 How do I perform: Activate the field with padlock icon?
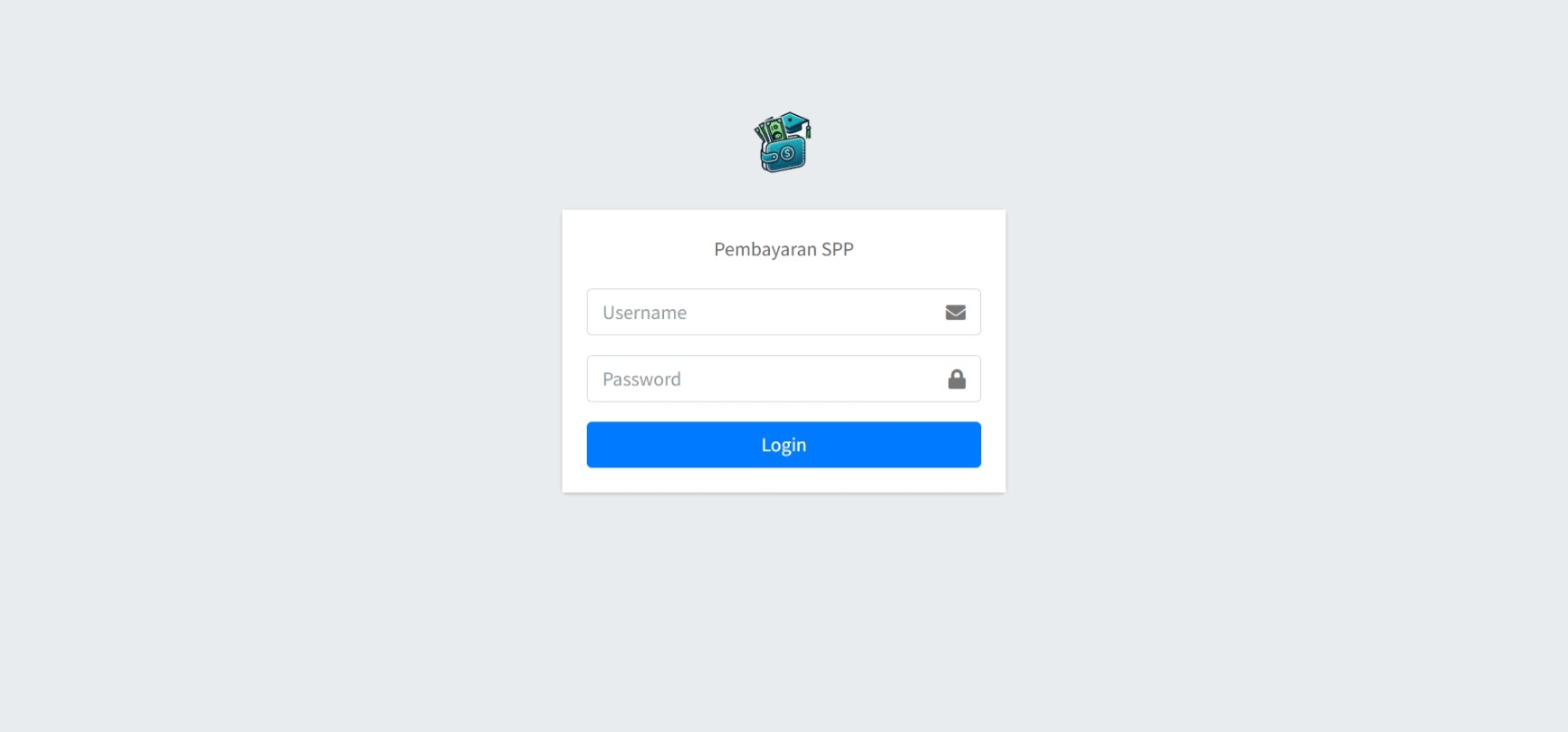784,379
